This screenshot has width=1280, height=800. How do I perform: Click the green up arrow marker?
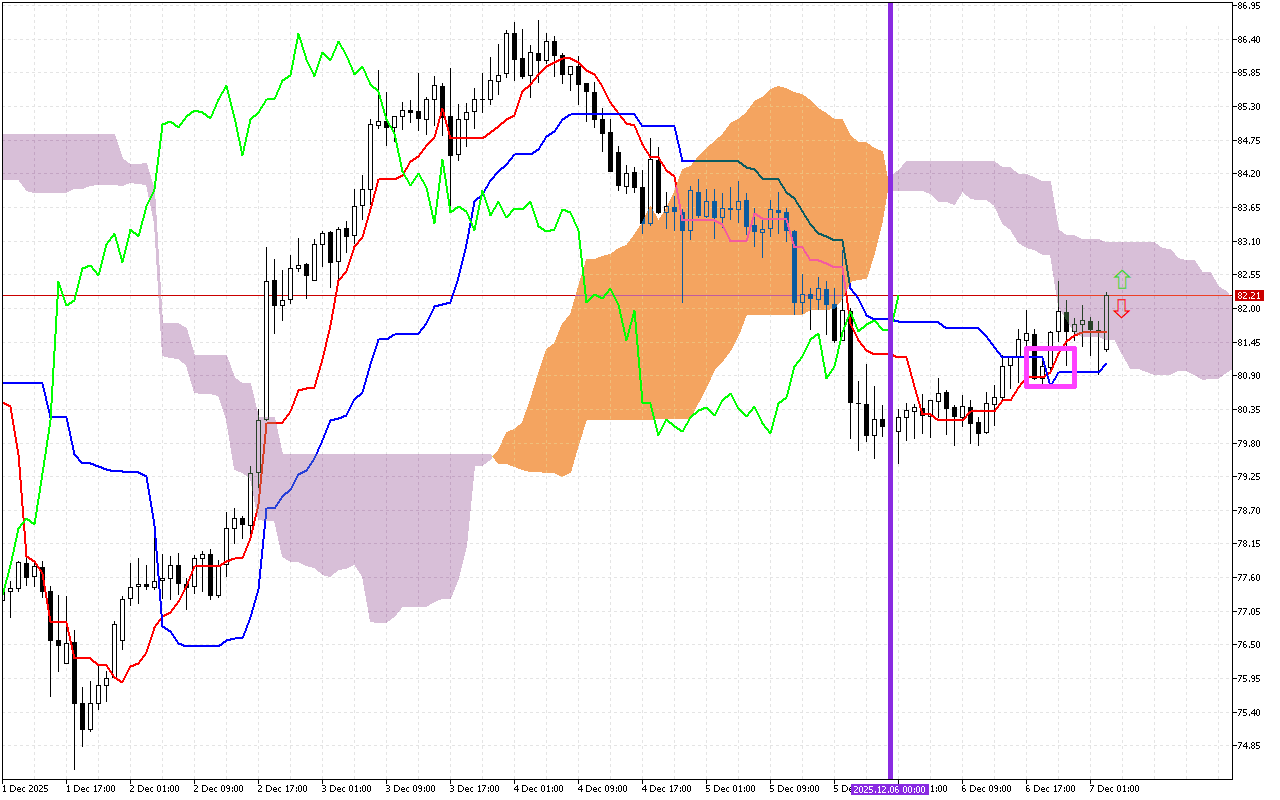click(1122, 280)
